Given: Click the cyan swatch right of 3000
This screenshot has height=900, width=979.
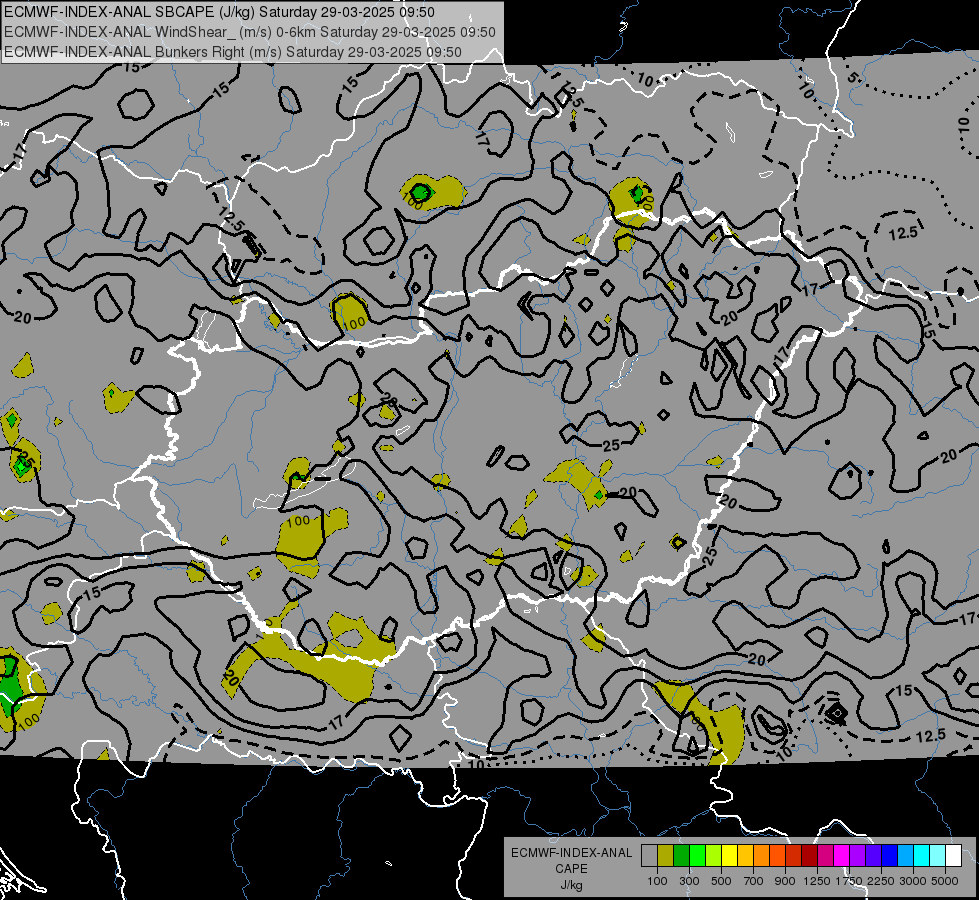Looking at the screenshot, I should click(x=922, y=856).
